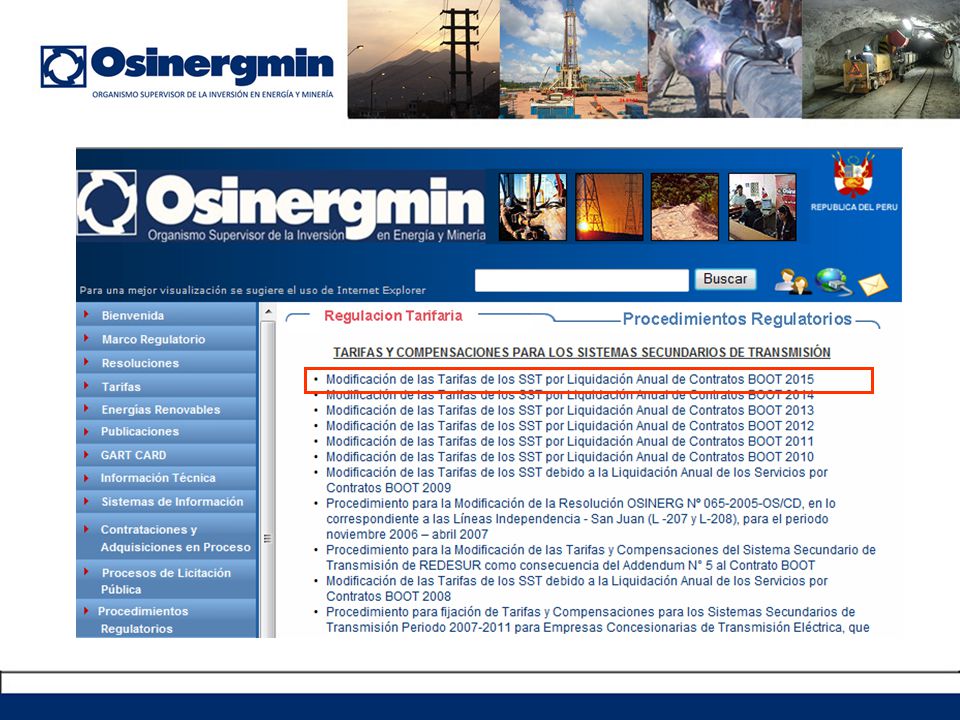Click red arrow beside Tarifas

pyautogui.click(x=86, y=386)
